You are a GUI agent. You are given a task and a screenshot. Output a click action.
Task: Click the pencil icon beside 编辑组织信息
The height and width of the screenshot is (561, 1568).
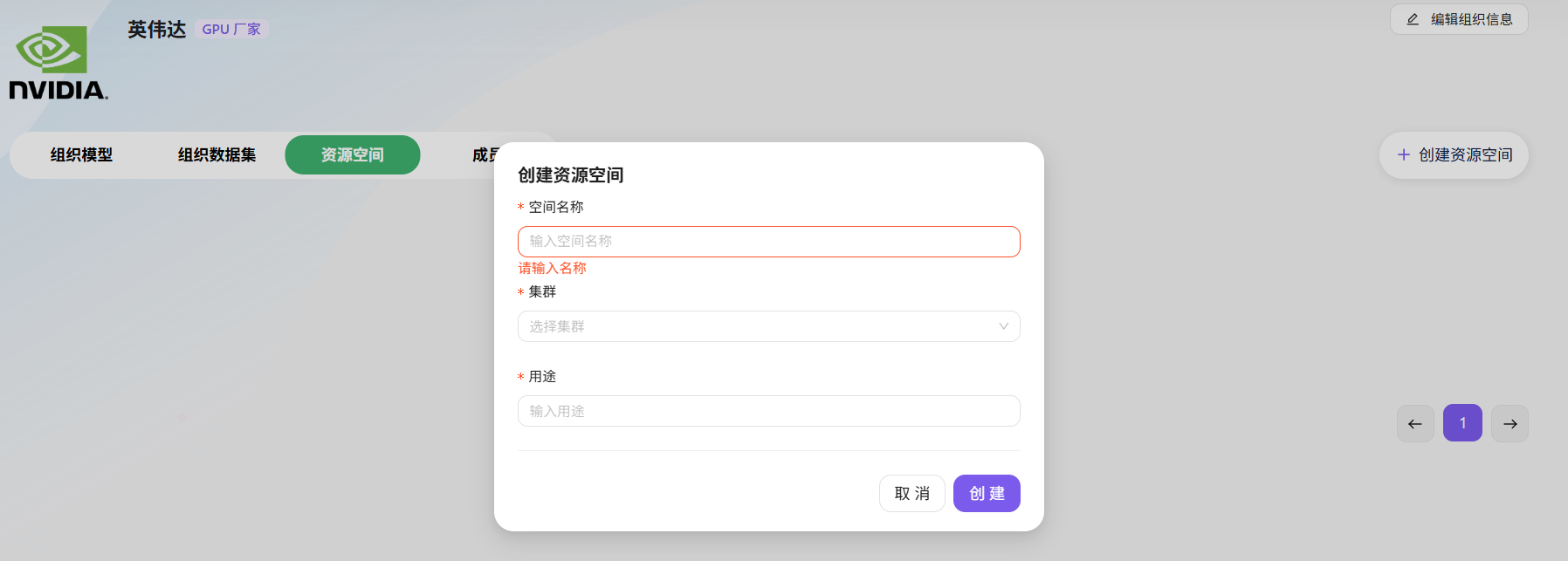1414,18
